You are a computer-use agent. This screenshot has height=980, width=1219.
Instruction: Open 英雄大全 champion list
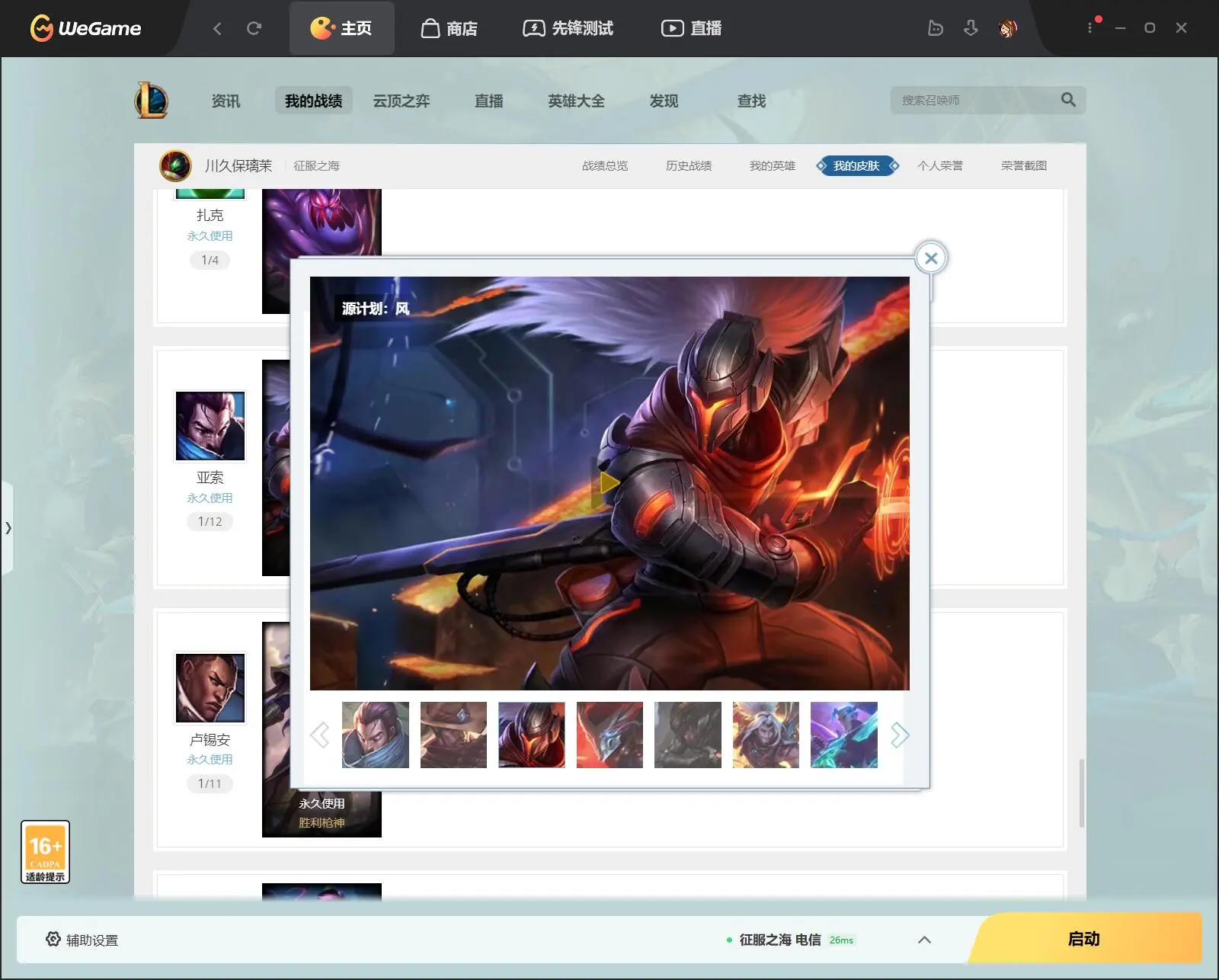[577, 101]
